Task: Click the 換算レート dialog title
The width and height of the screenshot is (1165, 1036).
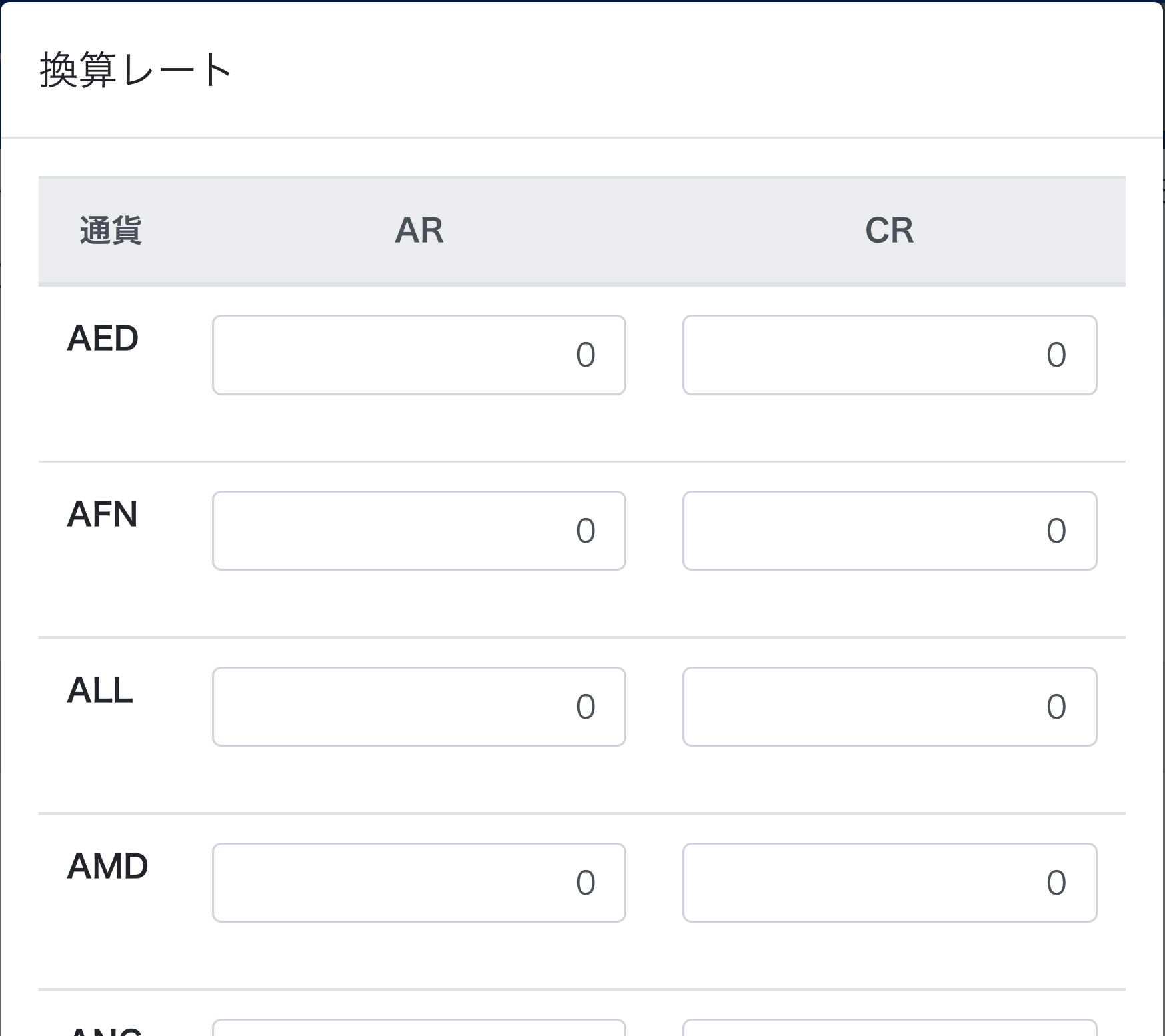Action: tap(136, 70)
